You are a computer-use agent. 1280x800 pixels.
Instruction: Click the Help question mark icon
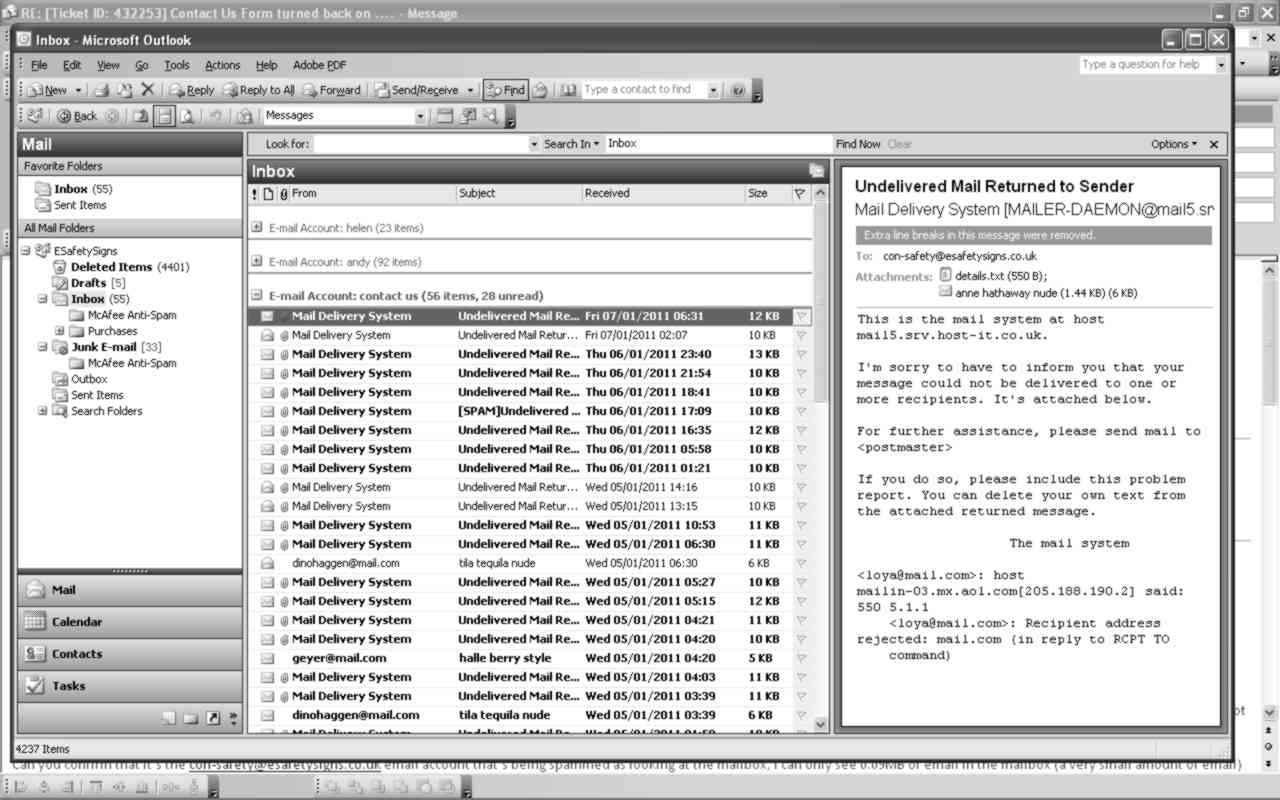point(738,90)
